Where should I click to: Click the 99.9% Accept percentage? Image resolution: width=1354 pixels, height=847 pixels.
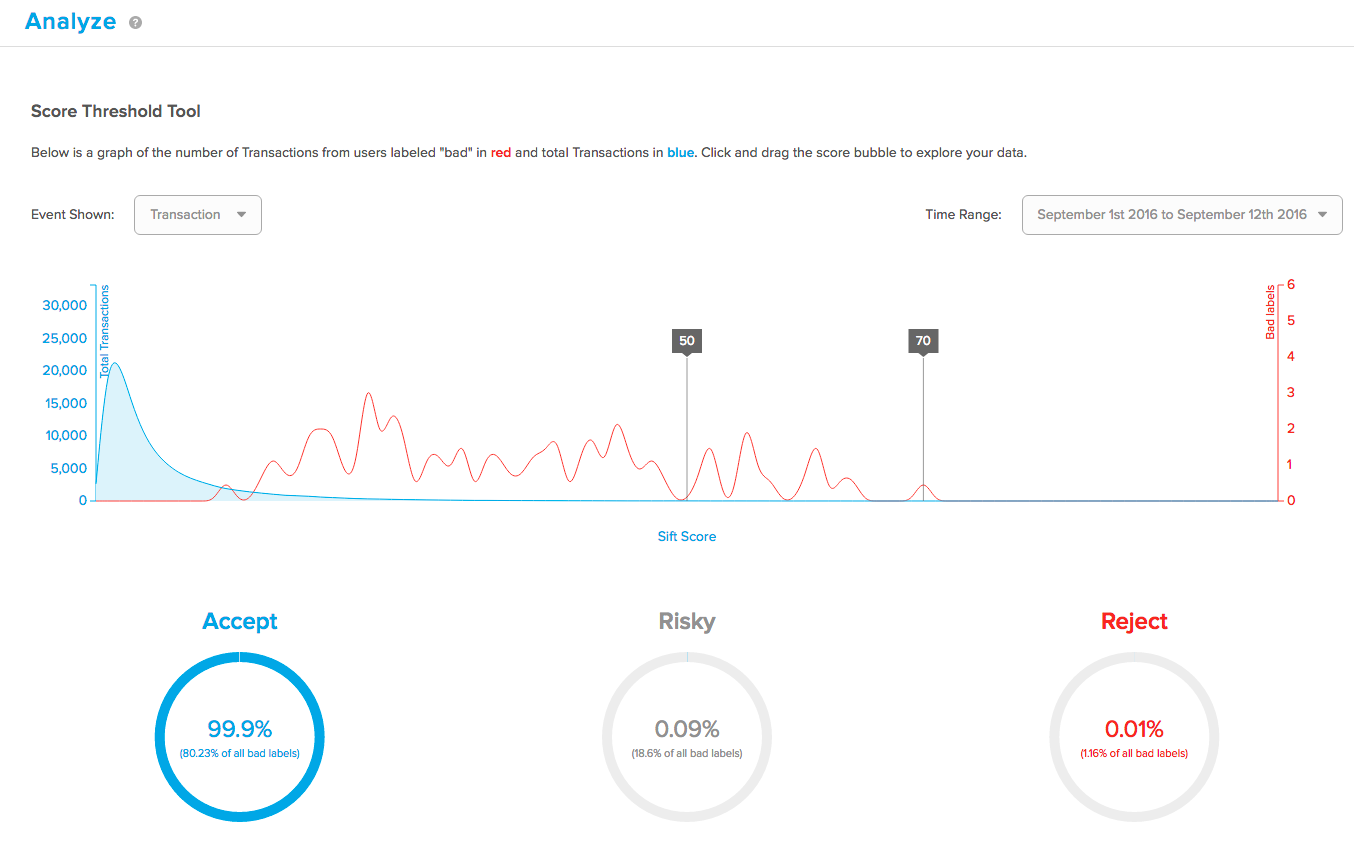pyautogui.click(x=240, y=728)
